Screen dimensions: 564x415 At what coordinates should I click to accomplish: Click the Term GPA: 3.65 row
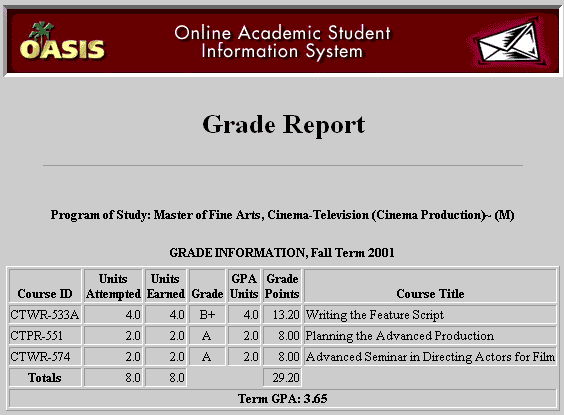click(x=283, y=398)
